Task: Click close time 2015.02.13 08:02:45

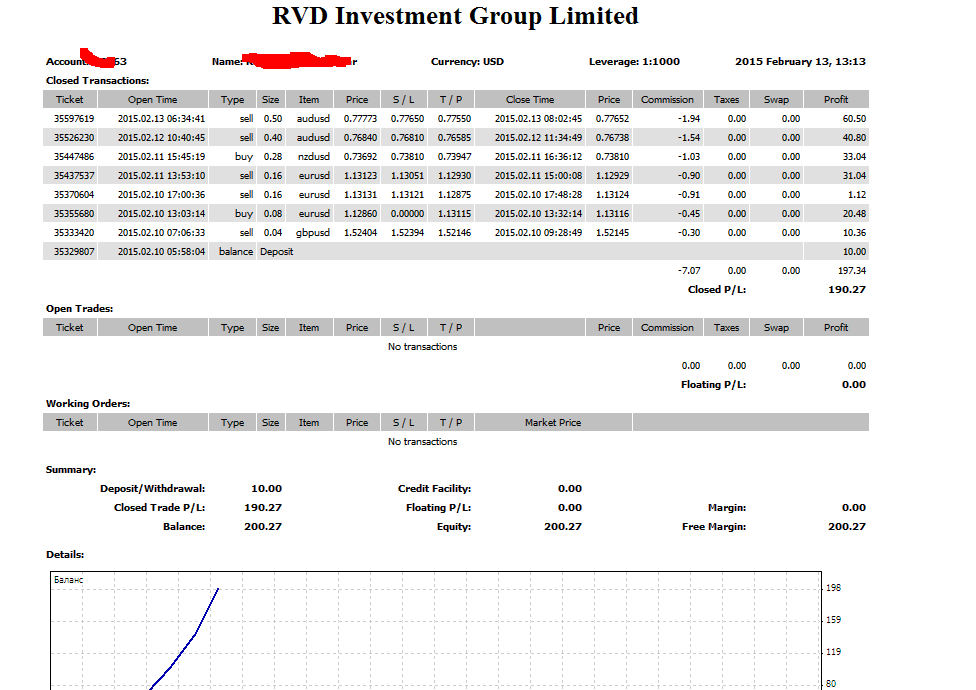Action: pyautogui.click(x=538, y=118)
